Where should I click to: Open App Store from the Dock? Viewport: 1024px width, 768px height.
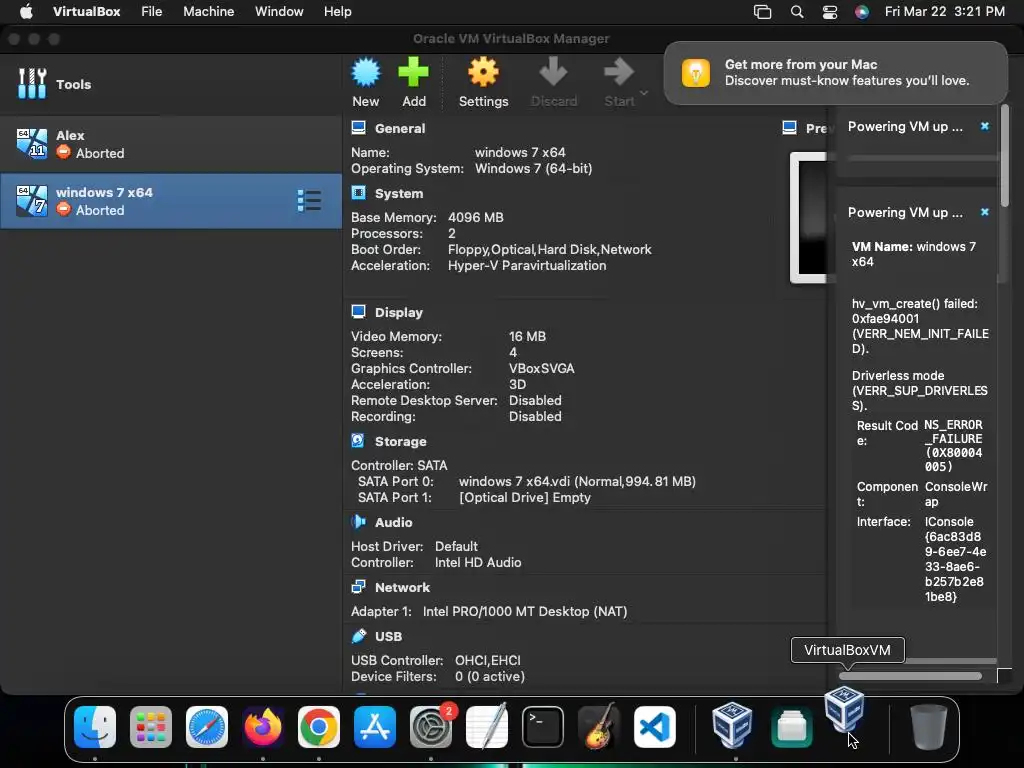[x=375, y=727]
